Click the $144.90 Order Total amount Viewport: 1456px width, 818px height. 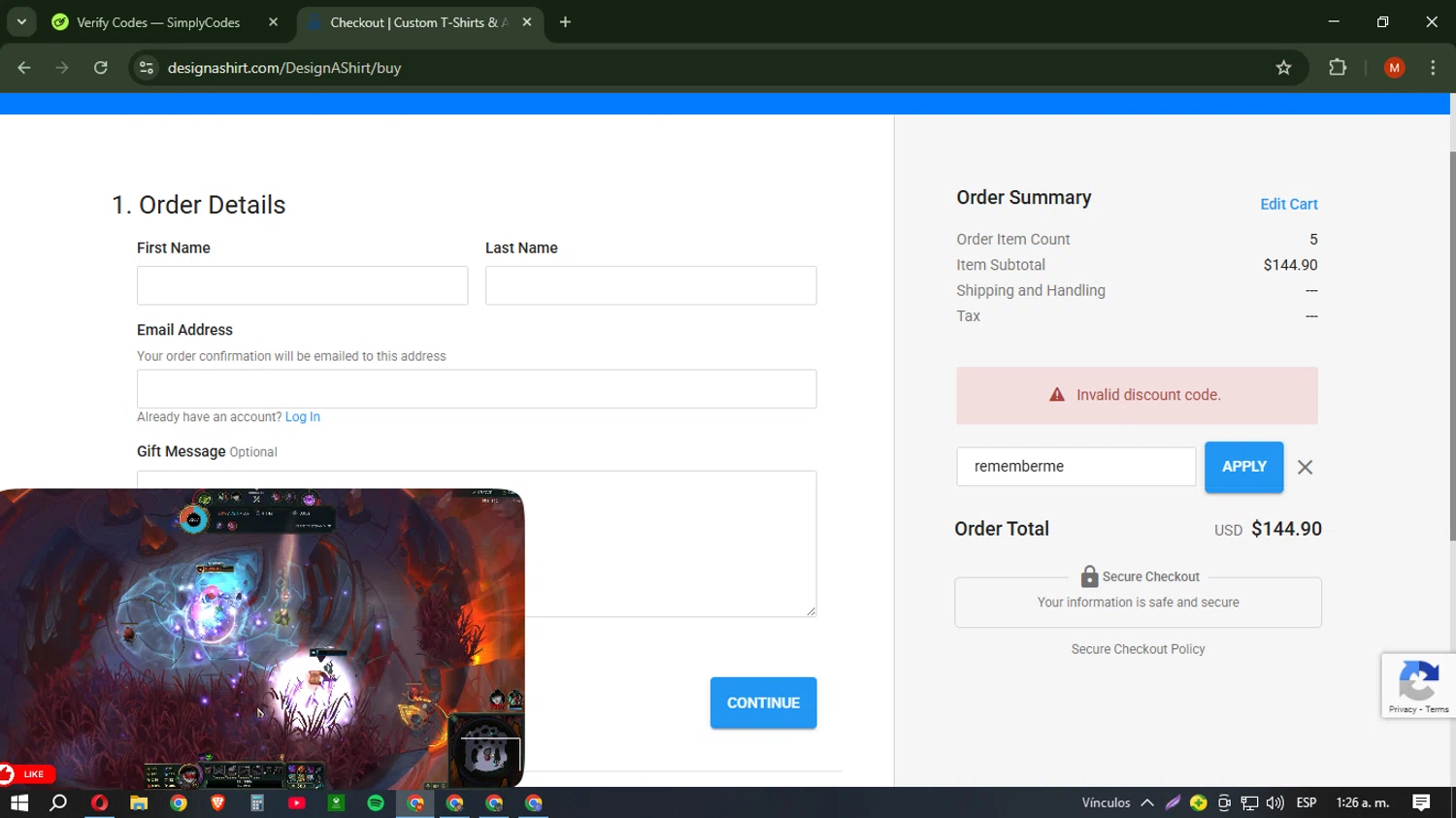click(1286, 529)
